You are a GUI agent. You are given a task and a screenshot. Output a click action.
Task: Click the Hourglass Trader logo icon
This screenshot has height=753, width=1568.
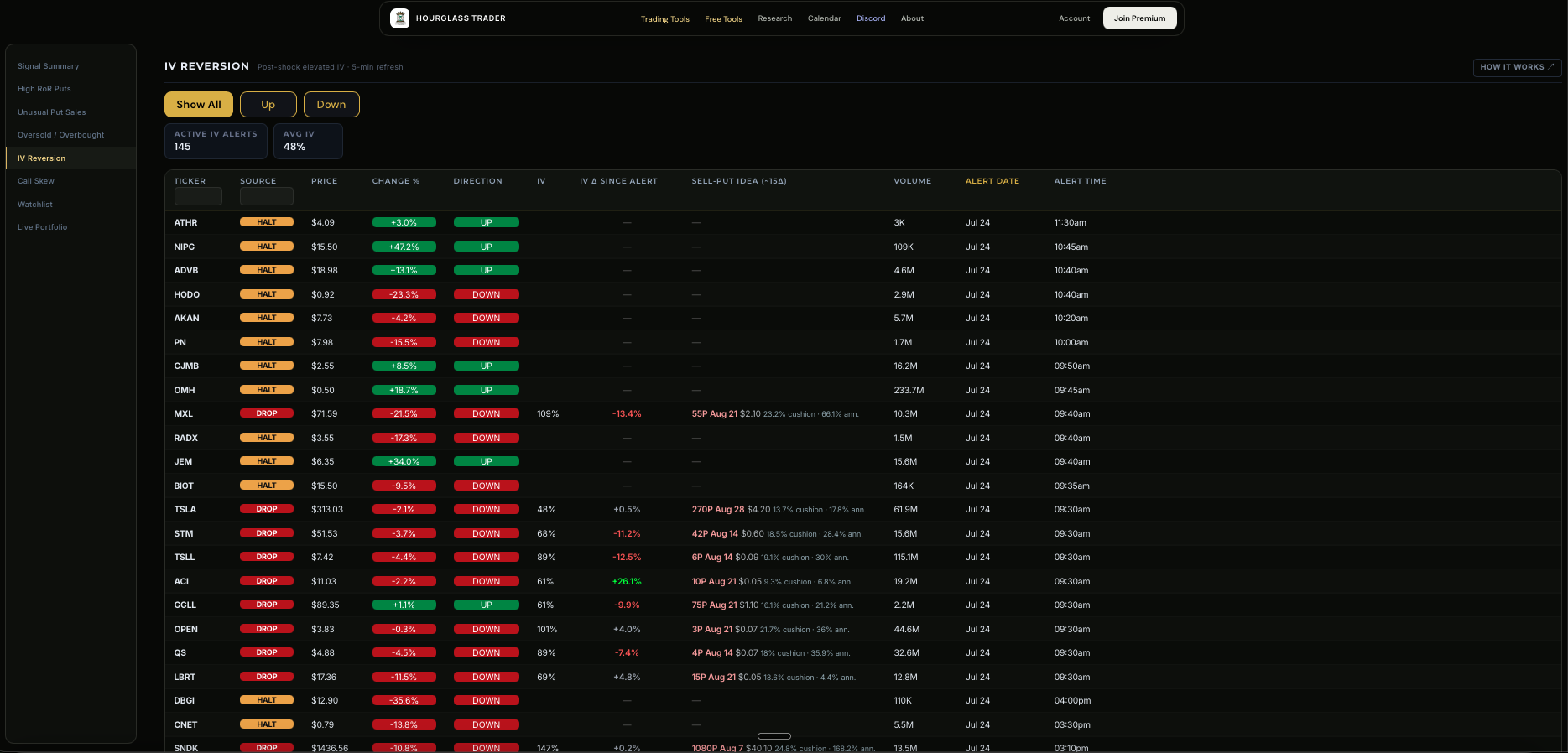pos(400,18)
